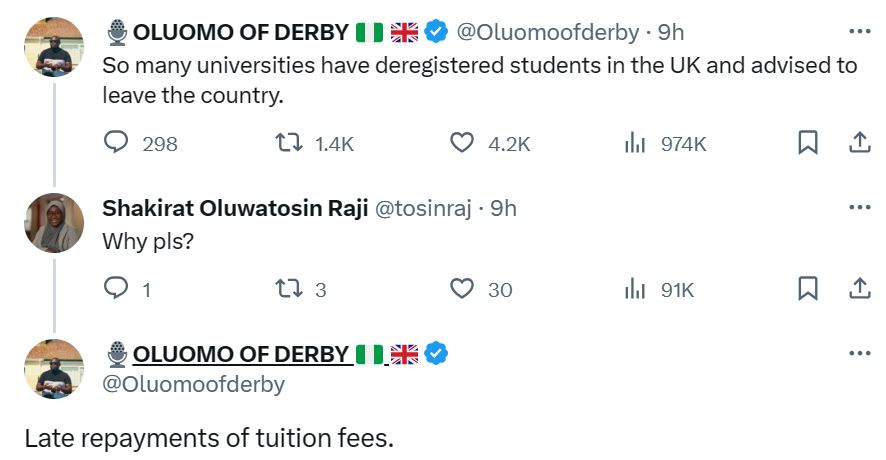
Task: Reply to Shakirat's "Why pls?" tweet
Action: pyautogui.click(x=117, y=289)
